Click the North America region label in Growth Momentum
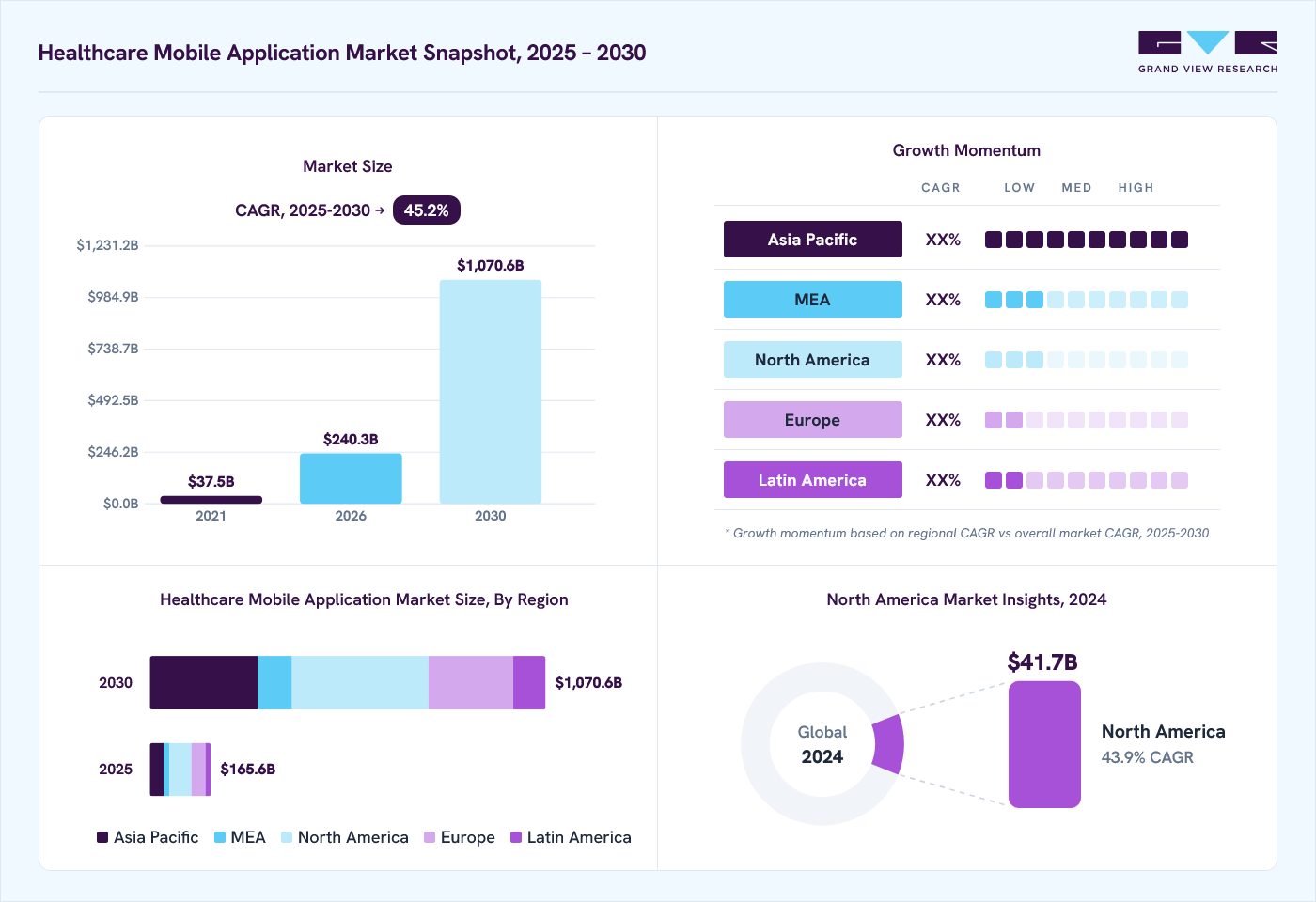 [812, 360]
